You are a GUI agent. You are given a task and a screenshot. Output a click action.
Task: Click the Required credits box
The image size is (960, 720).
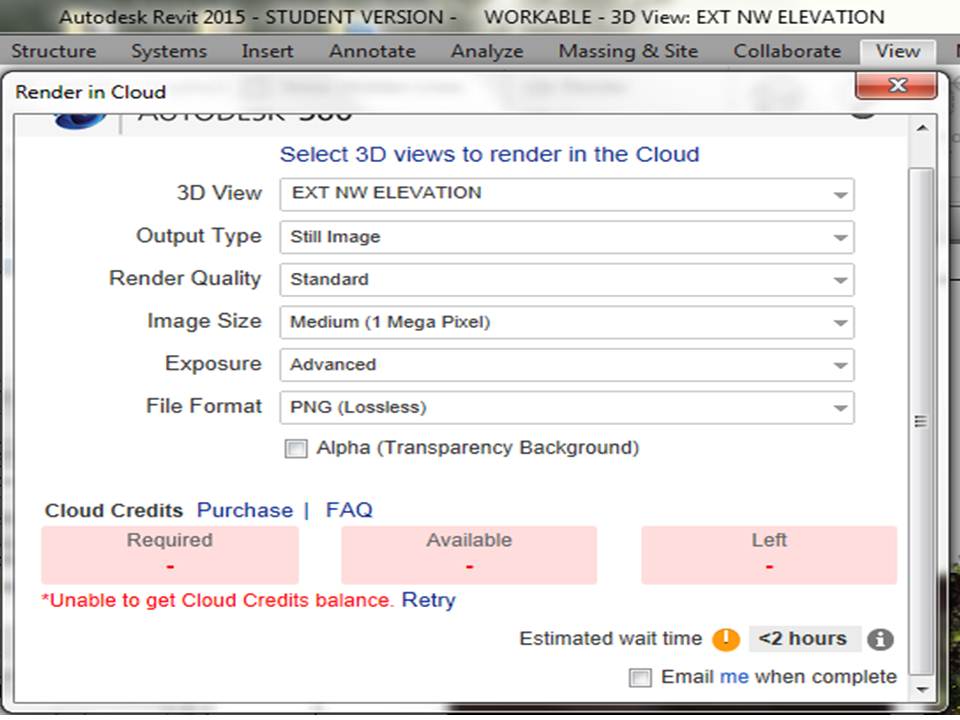pos(170,555)
